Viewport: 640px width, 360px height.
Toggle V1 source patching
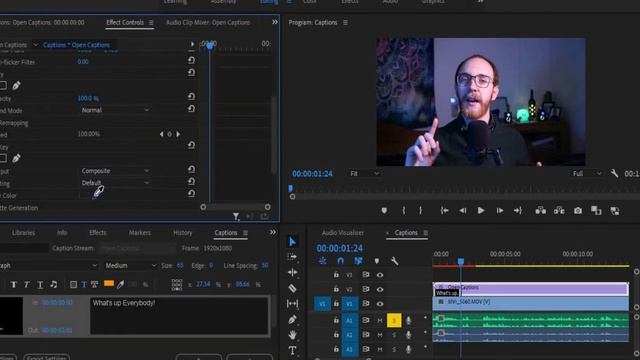[x=322, y=304]
